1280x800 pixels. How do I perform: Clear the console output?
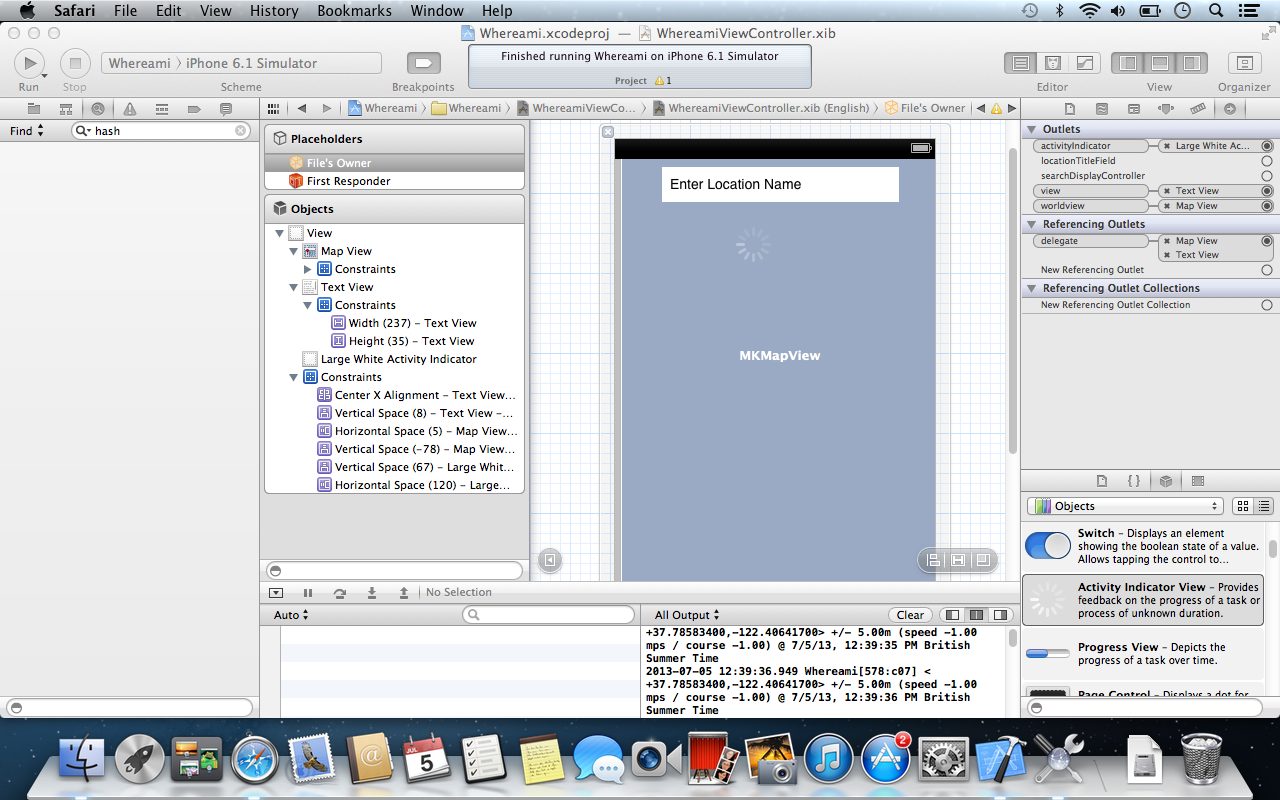pyautogui.click(x=910, y=615)
